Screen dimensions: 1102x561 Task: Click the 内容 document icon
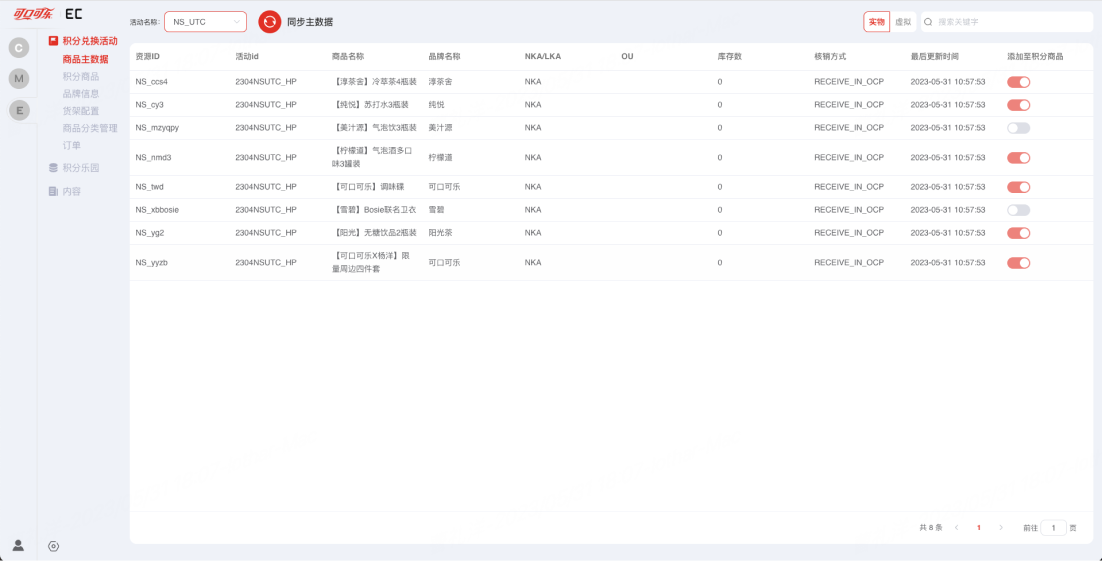[x=53, y=191]
